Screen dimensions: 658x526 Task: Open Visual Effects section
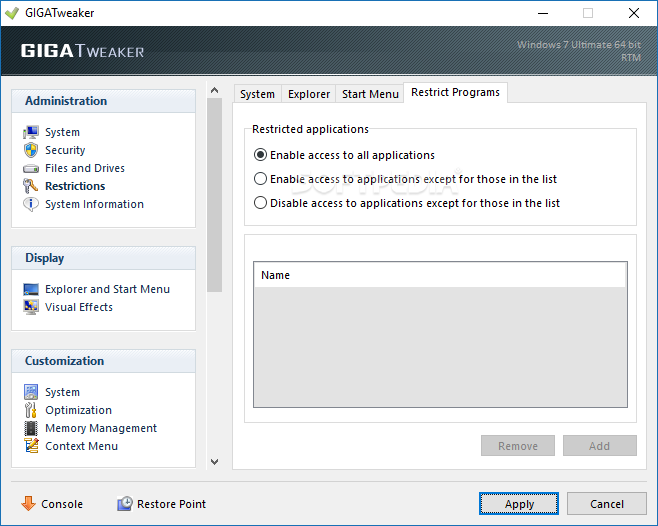click(79, 307)
